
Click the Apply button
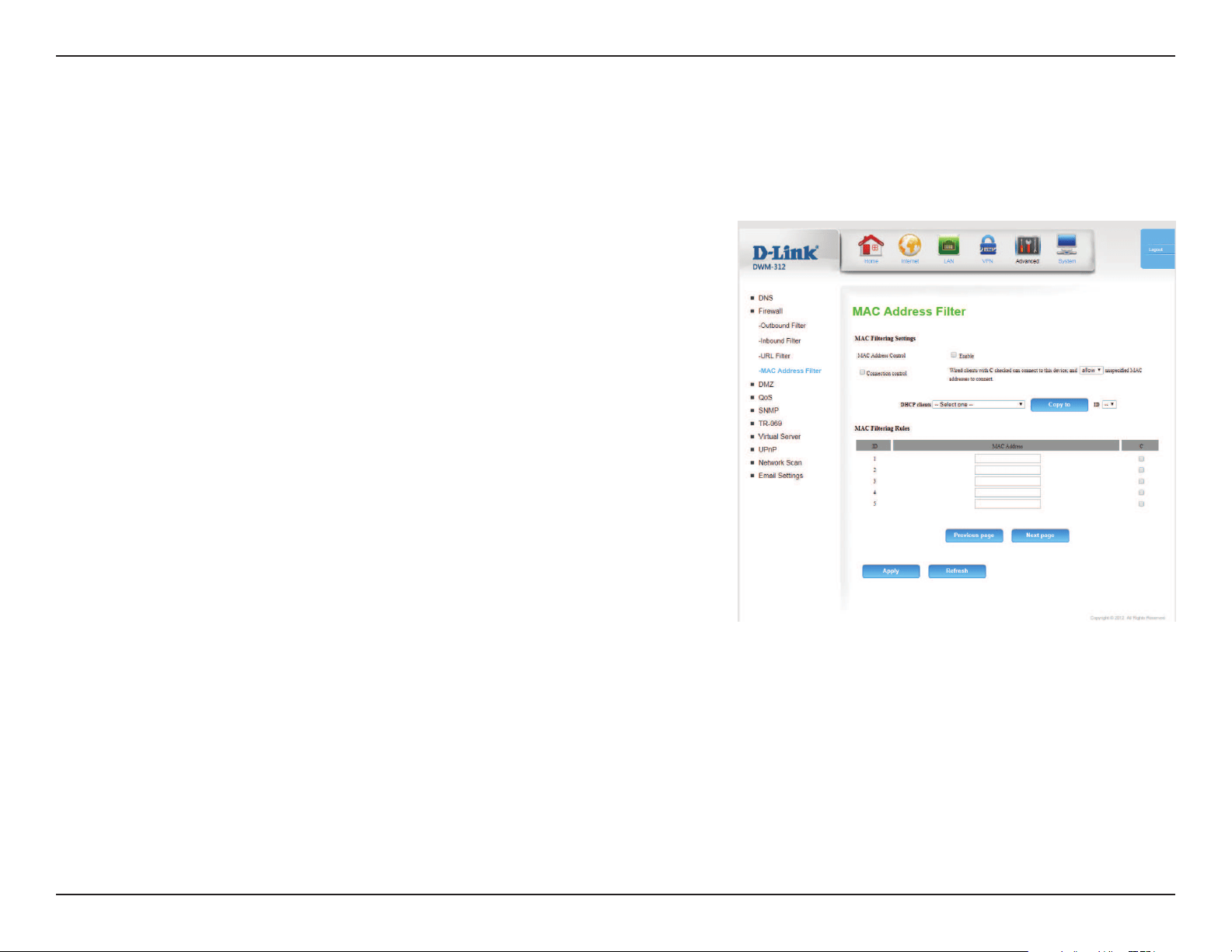(x=891, y=571)
